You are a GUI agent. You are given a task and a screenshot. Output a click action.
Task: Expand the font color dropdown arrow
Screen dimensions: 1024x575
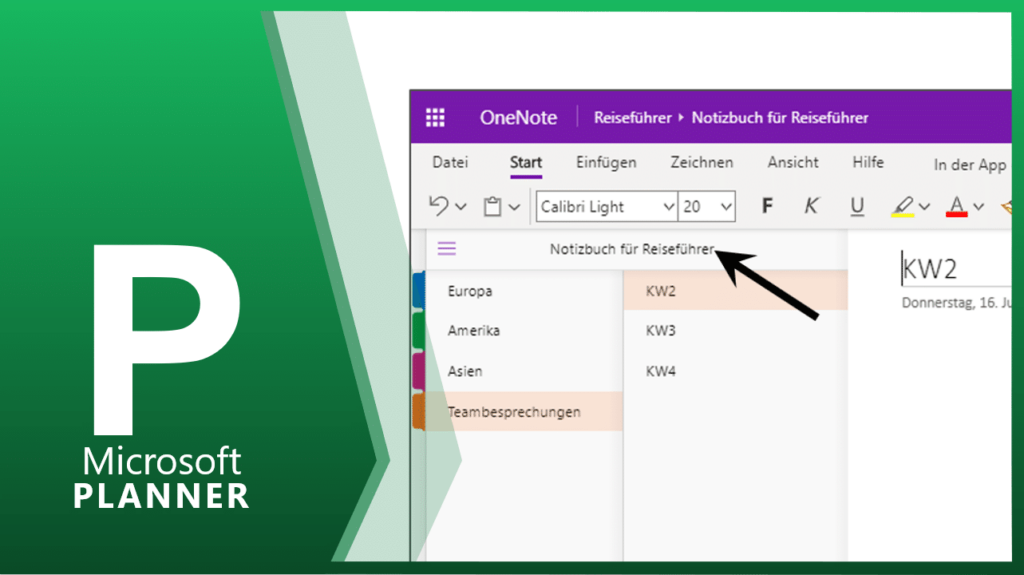pyautogui.click(x=979, y=207)
